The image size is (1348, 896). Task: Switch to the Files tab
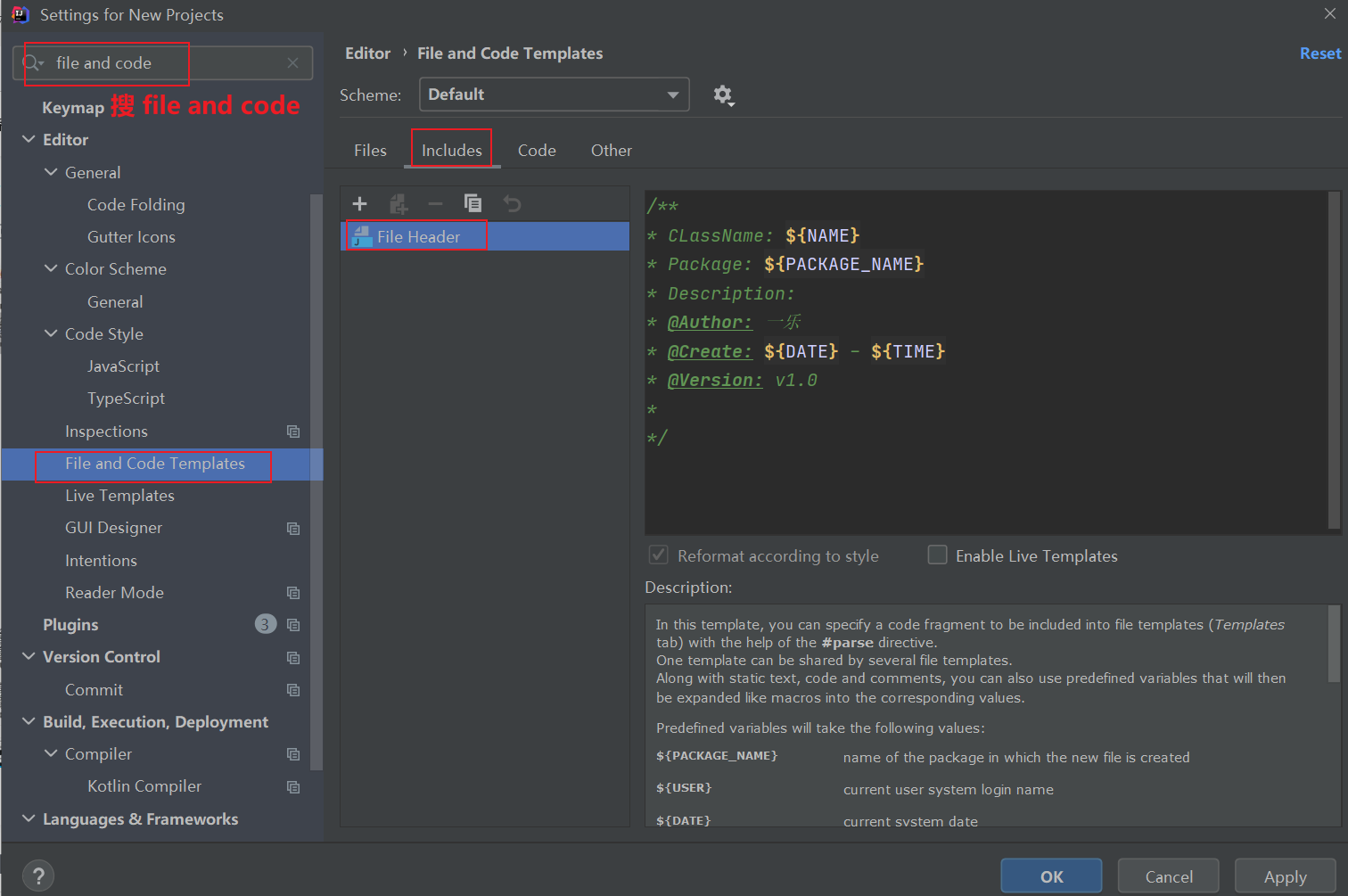point(370,151)
